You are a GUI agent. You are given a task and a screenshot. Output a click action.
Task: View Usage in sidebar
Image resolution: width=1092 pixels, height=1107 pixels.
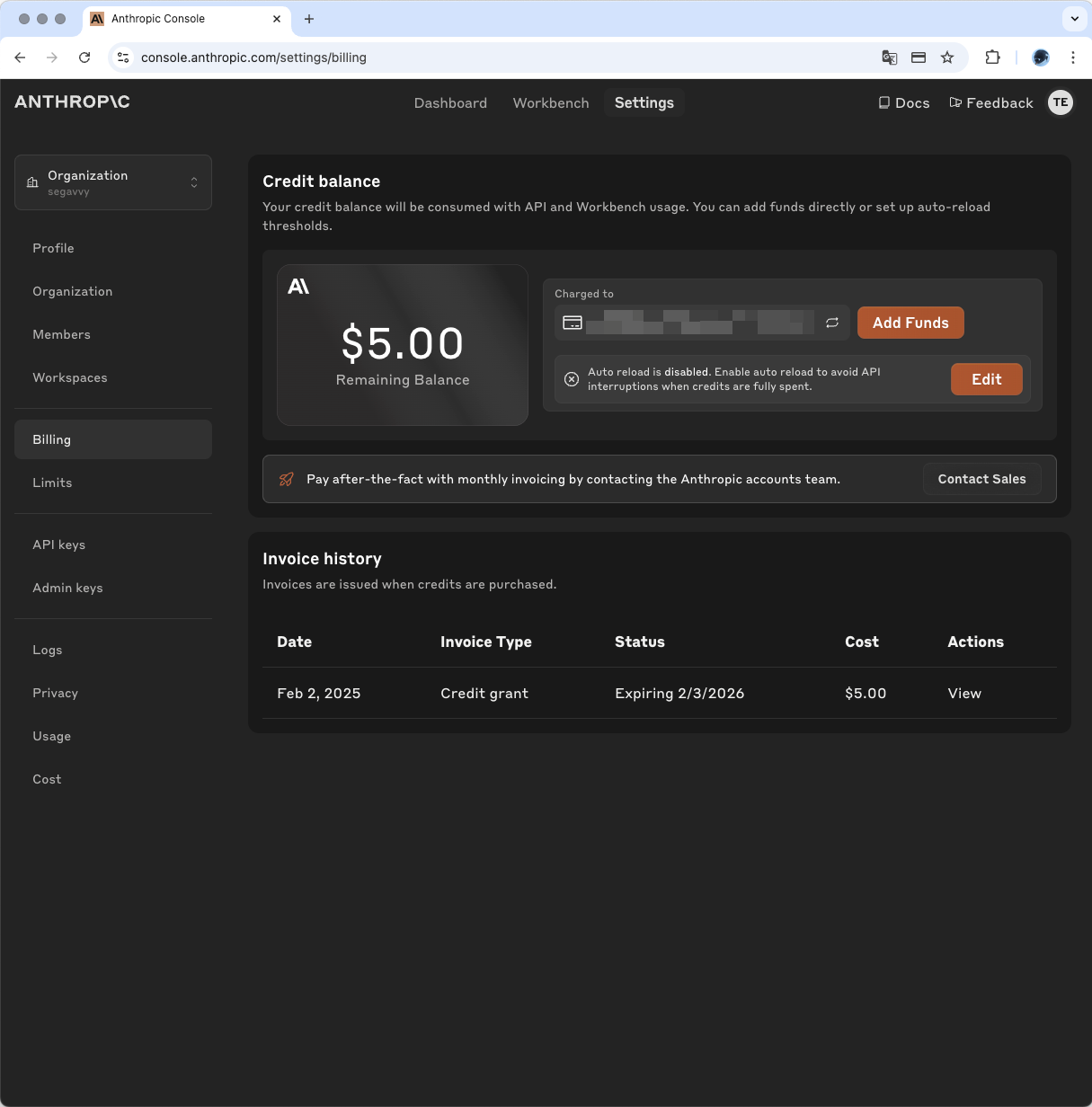(x=113, y=736)
